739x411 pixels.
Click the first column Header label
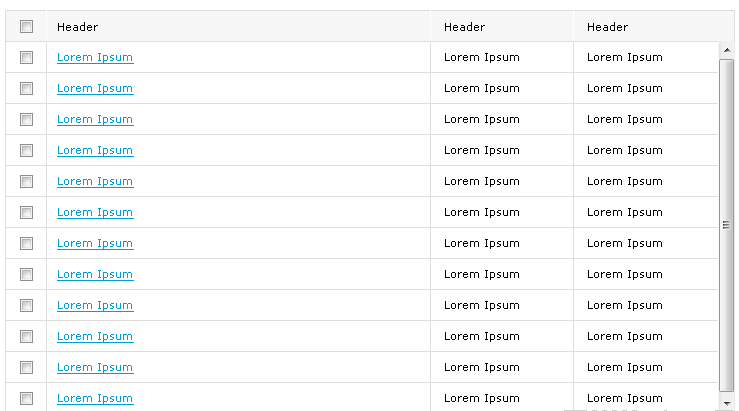tap(77, 27)
